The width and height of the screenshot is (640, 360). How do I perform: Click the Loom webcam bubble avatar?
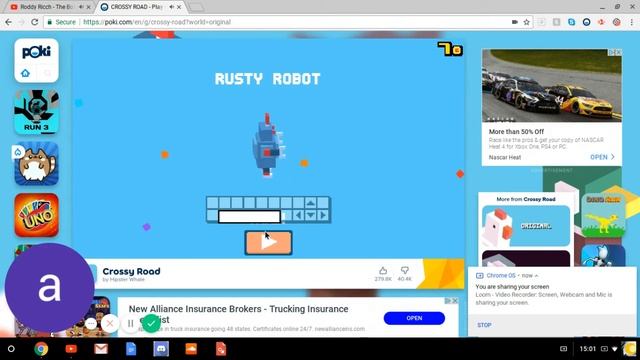49,287
